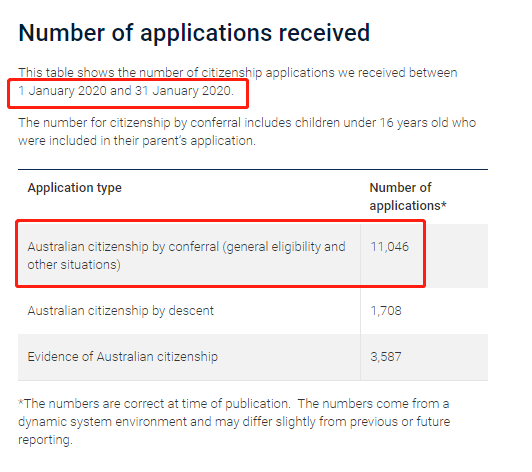
Task: Click the footnote starting 'The numbers are correct'
Action: [x=234, y=422]
